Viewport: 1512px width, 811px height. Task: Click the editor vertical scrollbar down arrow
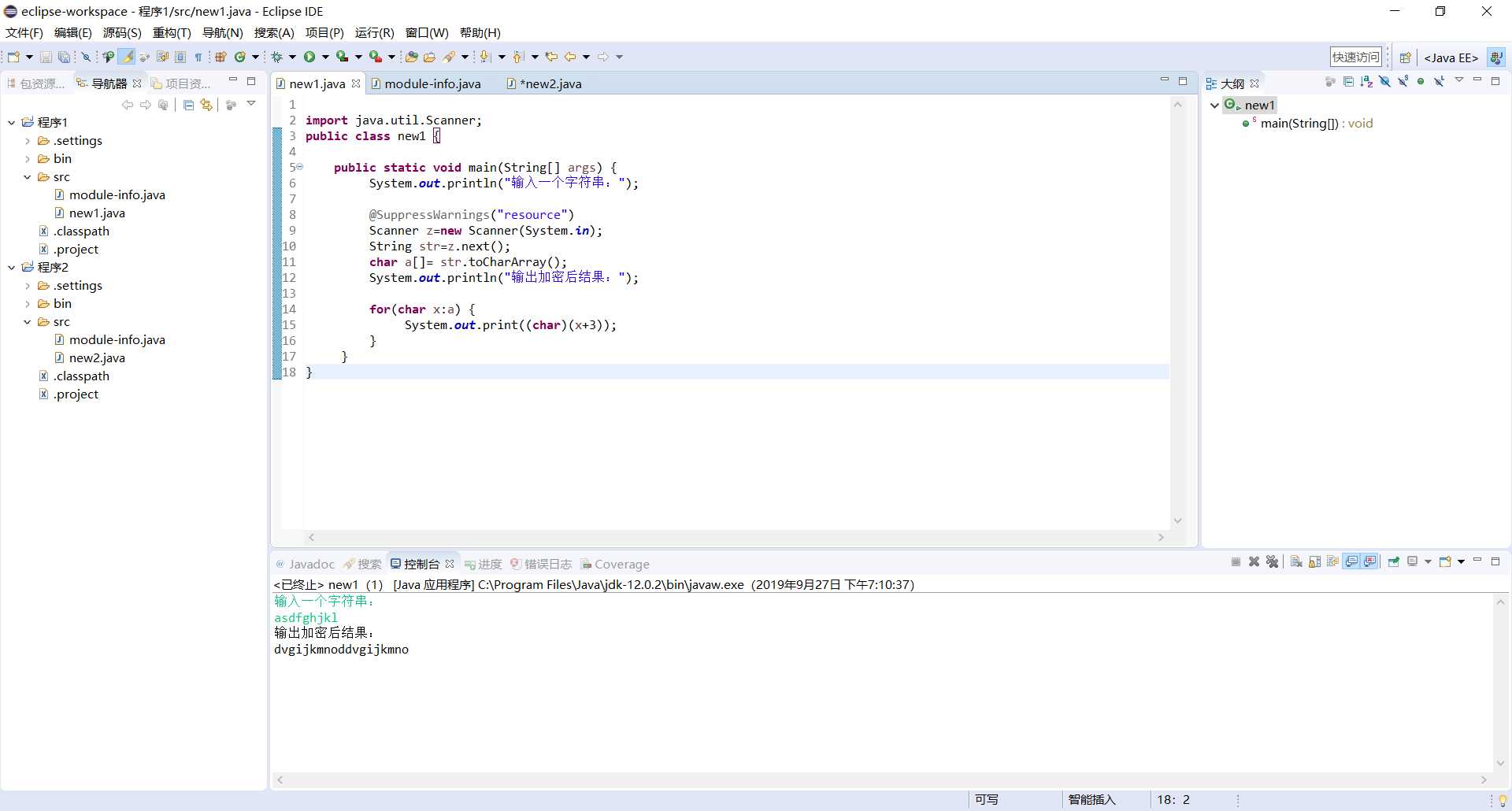(x=1178, y=520)
